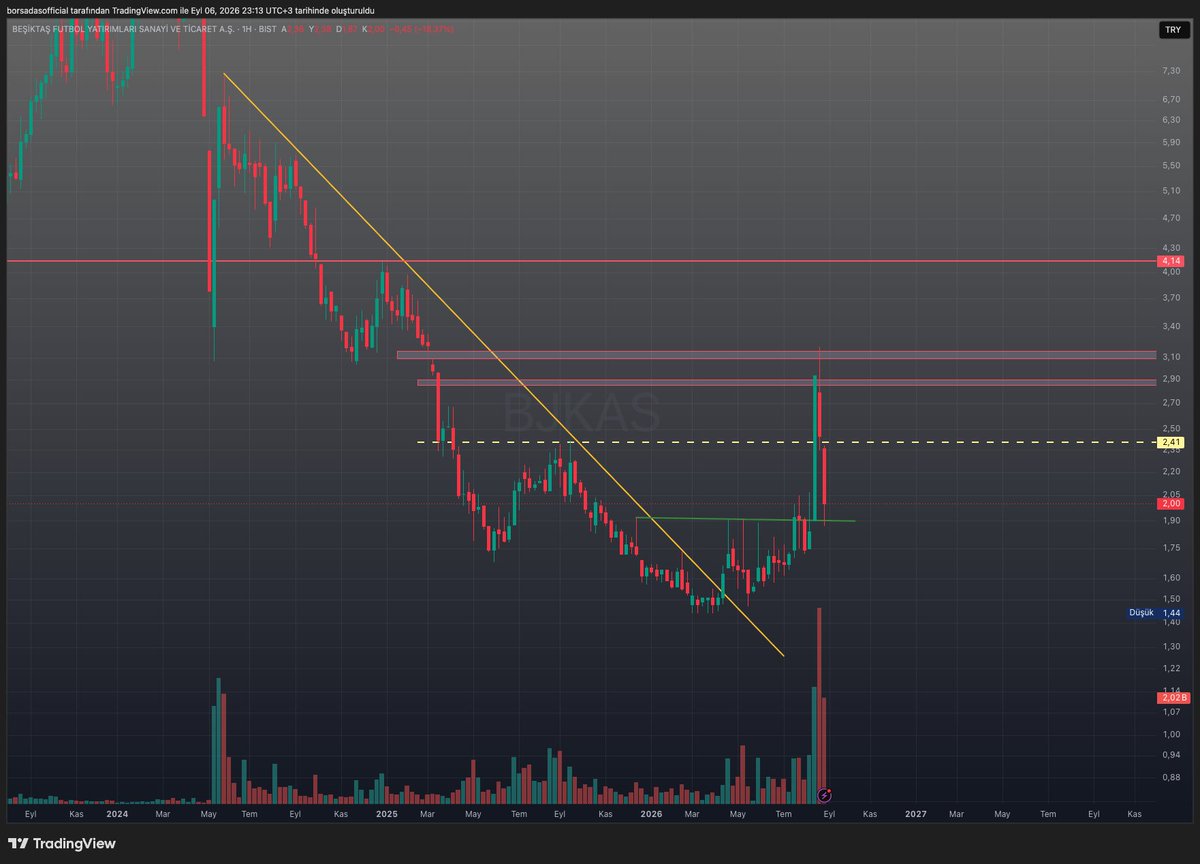Click the 4,70 price scale value

pyautogui.click(x=1171, y=217)
